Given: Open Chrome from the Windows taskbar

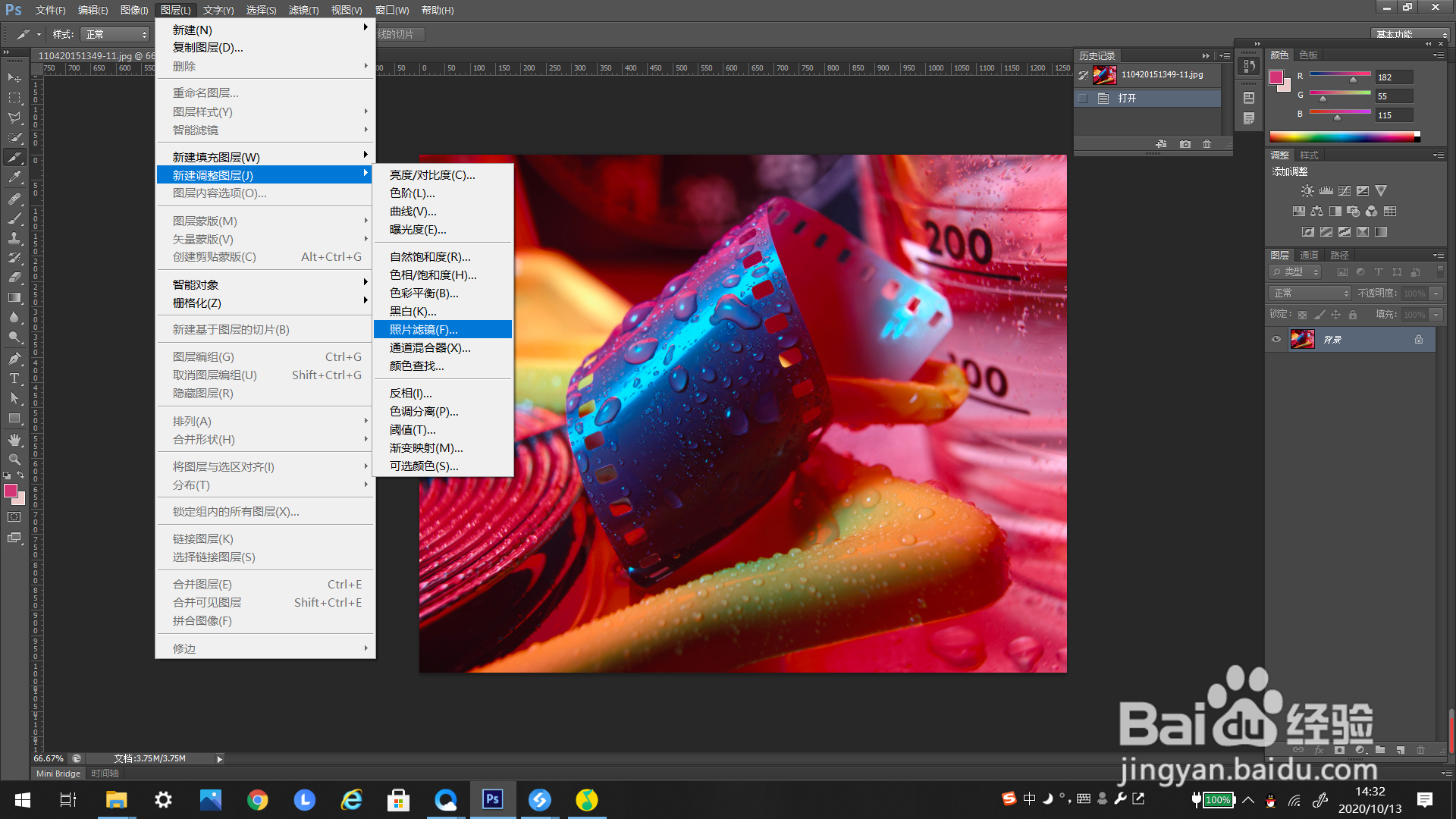Looking at the screenshot, I should point(258,800).
